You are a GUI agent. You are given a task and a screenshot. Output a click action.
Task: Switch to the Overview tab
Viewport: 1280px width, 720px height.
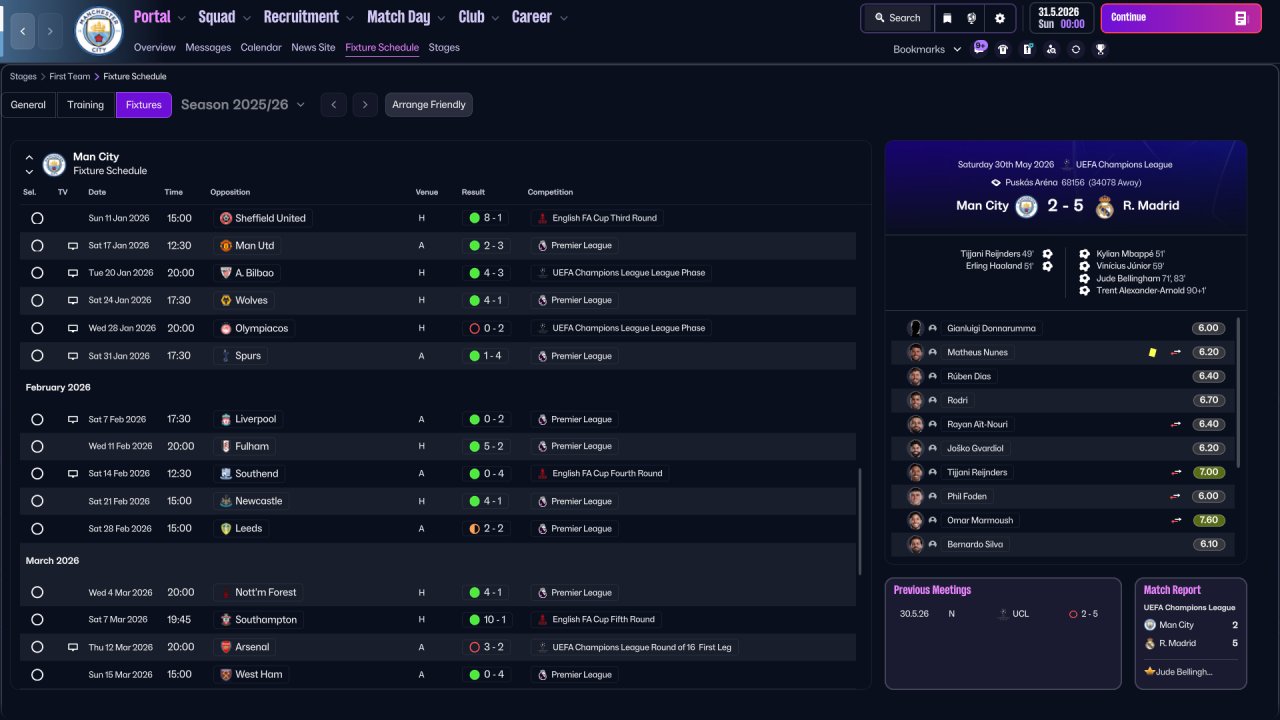click(x=154, y=47)
